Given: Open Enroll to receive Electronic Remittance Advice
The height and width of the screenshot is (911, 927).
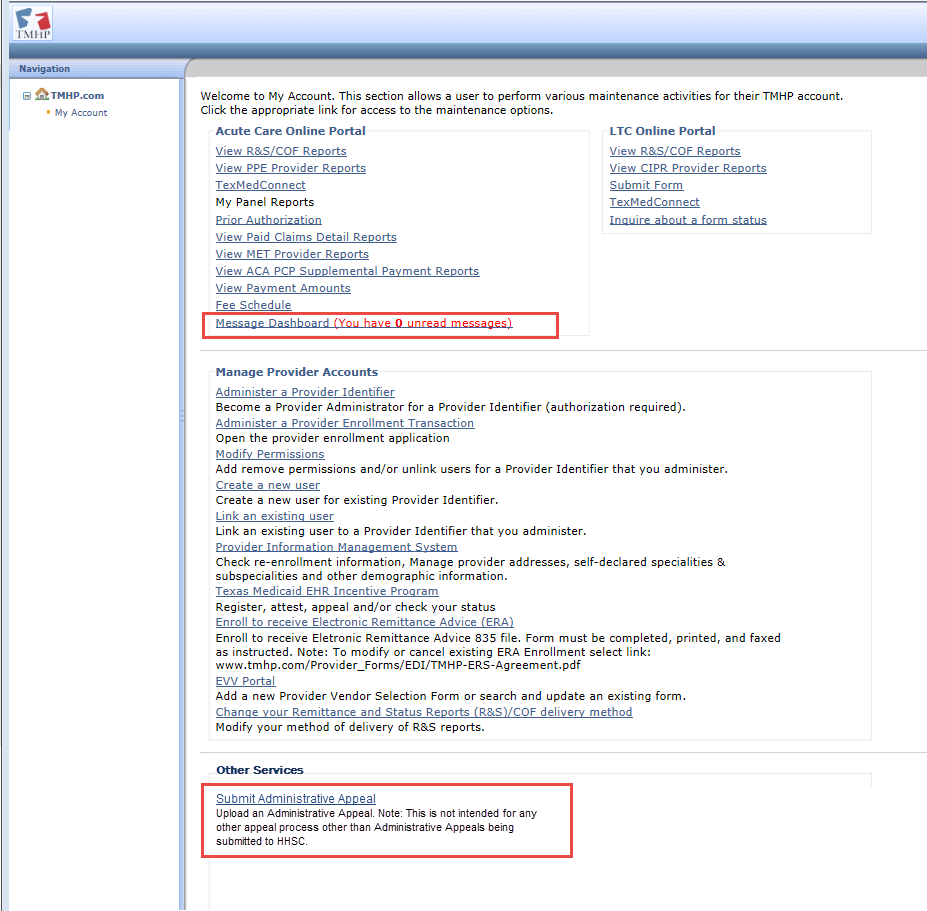Looking at the screenshot, I should pyautogui.click(x=364, y=623).
